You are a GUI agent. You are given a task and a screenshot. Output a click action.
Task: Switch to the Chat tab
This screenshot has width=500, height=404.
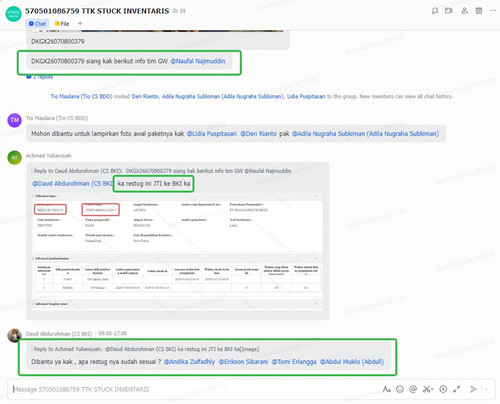click(x=37, y=24)
